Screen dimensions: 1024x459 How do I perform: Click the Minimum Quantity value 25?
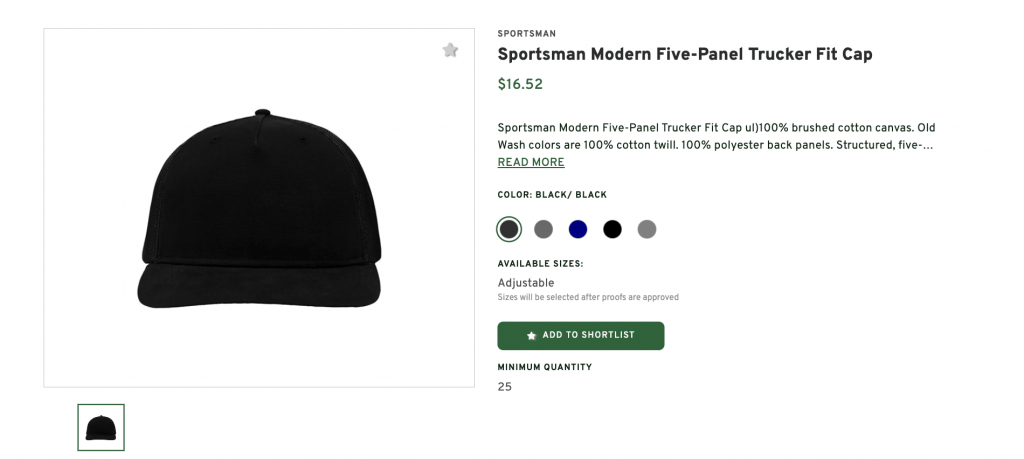505,387
